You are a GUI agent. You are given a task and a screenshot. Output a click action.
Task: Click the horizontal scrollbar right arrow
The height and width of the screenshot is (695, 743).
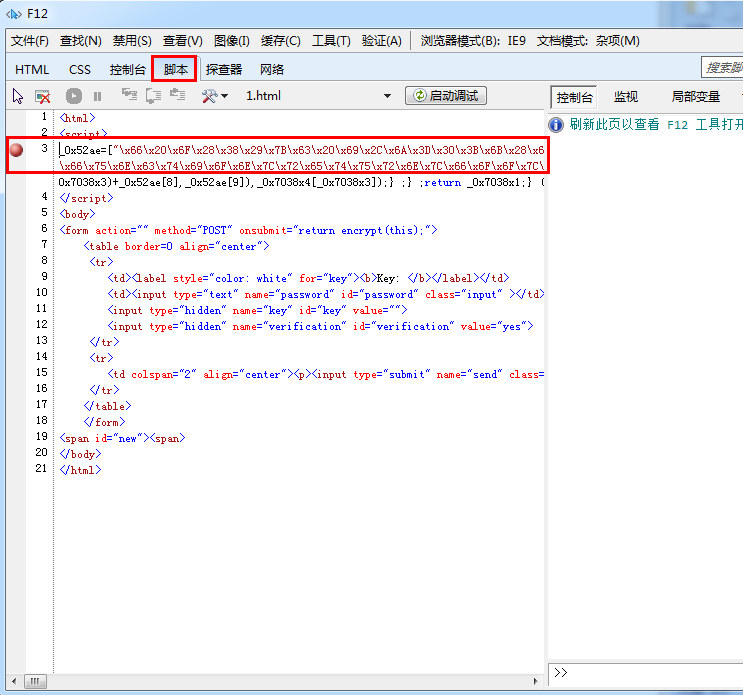click(x=535, y=681)
